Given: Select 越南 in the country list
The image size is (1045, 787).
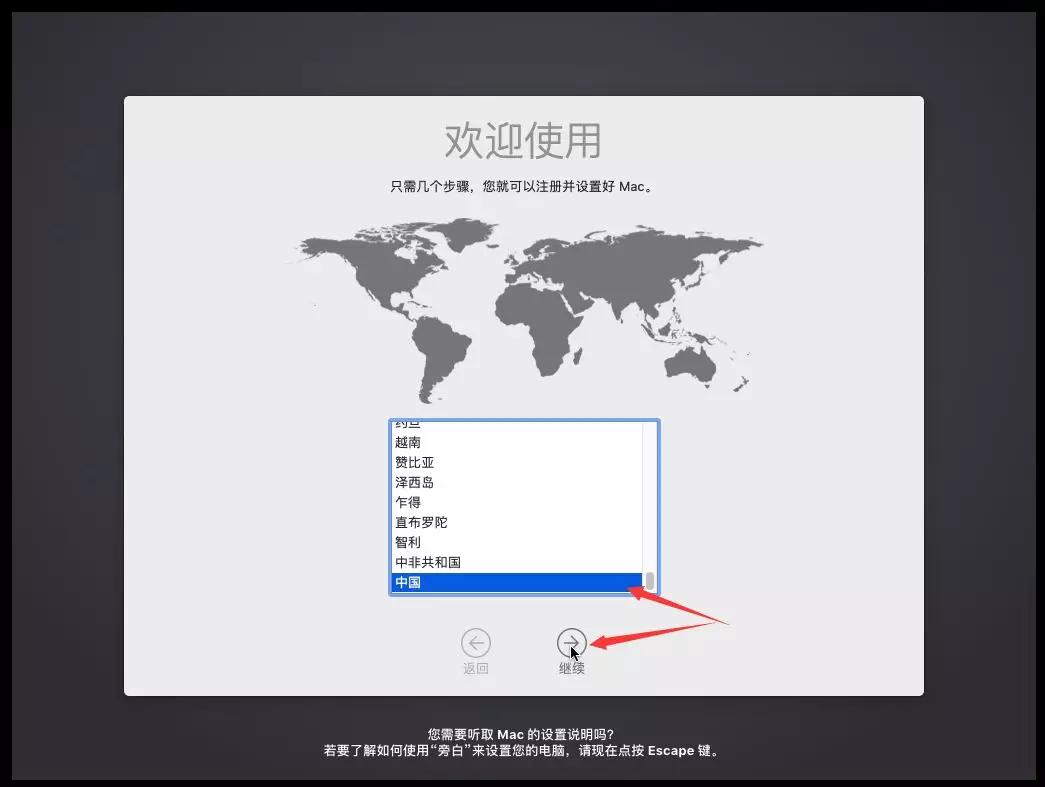Looking at the screenshot, I should [x=517, y=442].
